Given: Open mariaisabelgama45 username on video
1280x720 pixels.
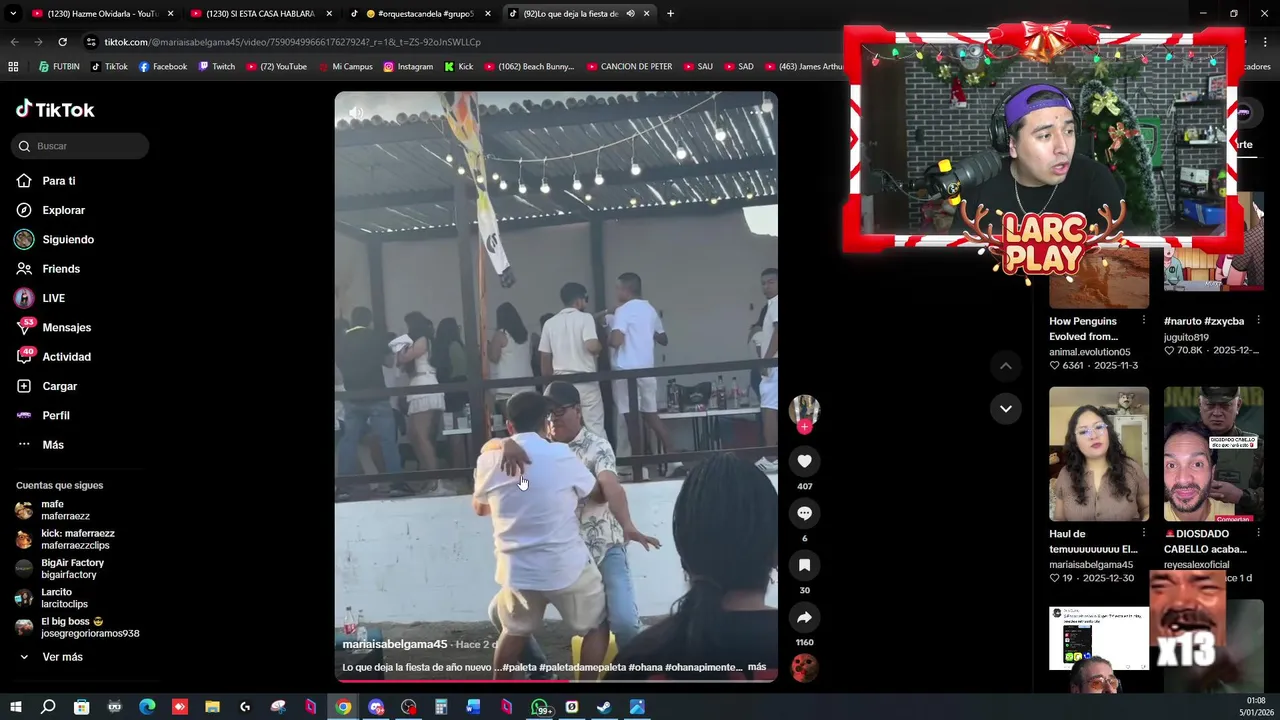Looking at the screenshot, I should 395,644.
